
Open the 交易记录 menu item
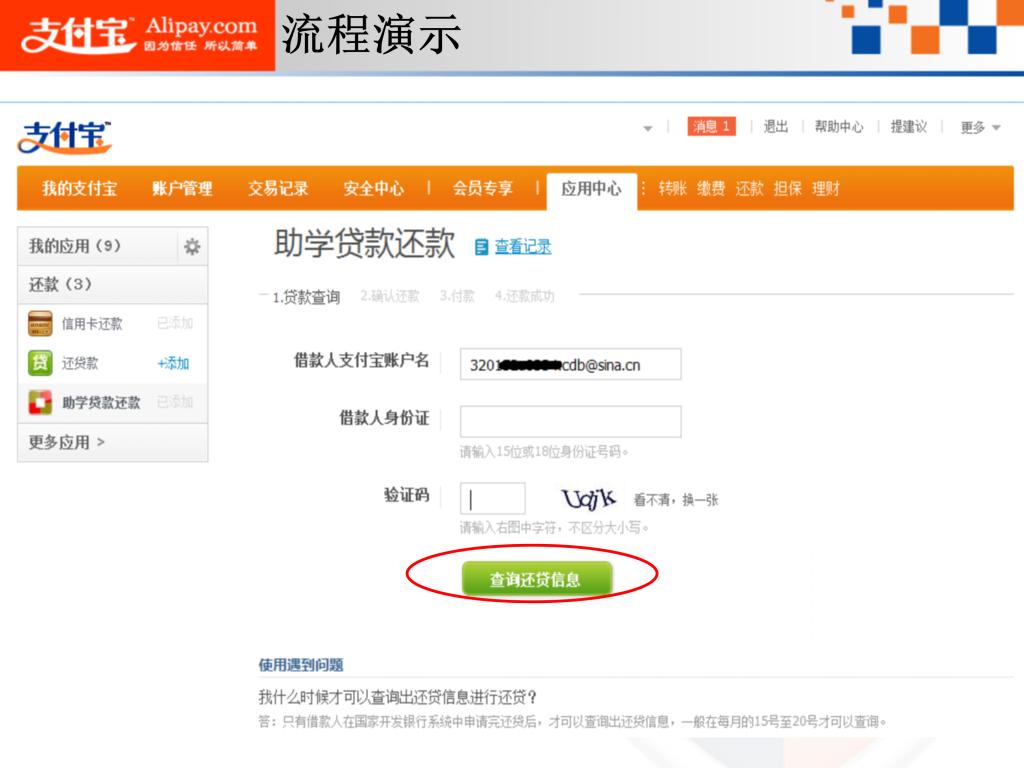click(278, 188)
